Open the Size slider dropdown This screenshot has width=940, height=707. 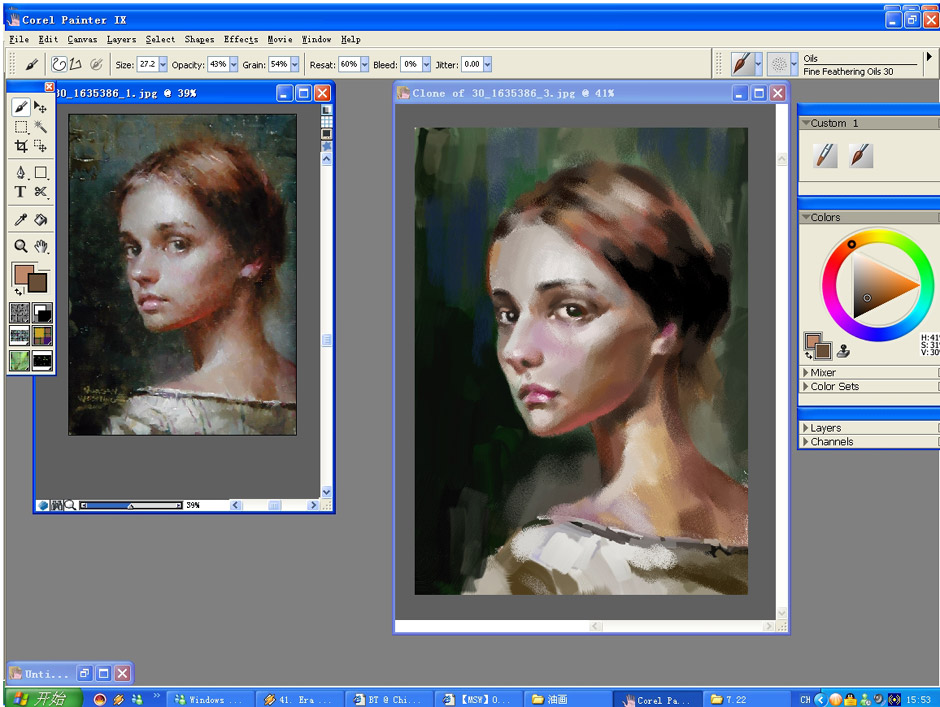pyautogui.click(x=163, y=64)
